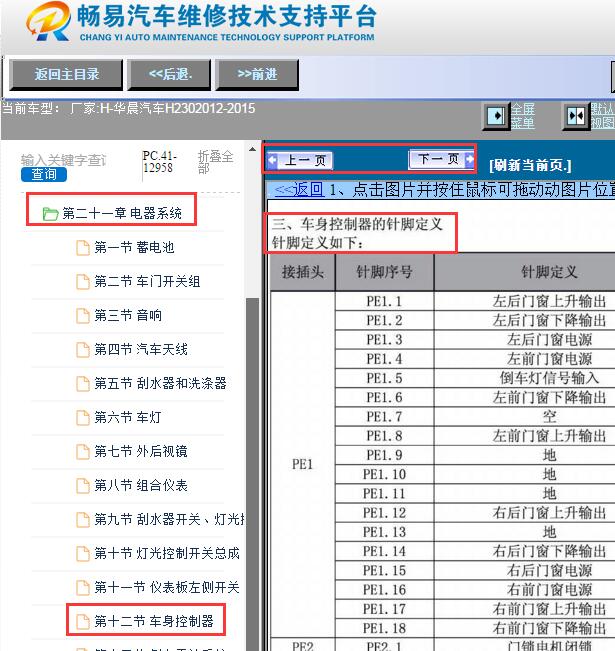615x651 pixels.
Task: Click the 针脚序号 column header
Action: click(385, 272)
